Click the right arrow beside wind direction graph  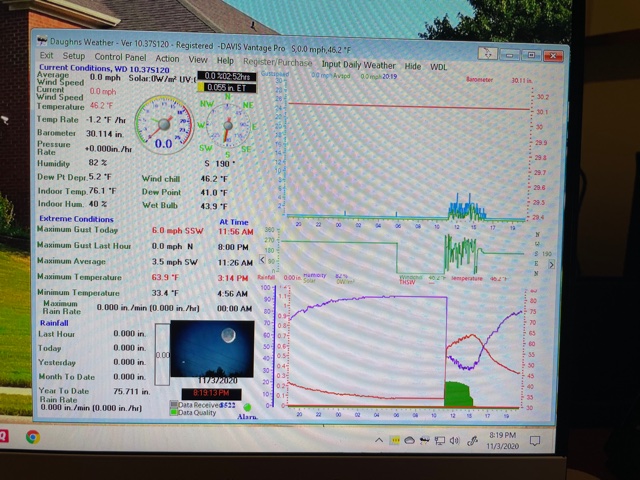point(551,264)
